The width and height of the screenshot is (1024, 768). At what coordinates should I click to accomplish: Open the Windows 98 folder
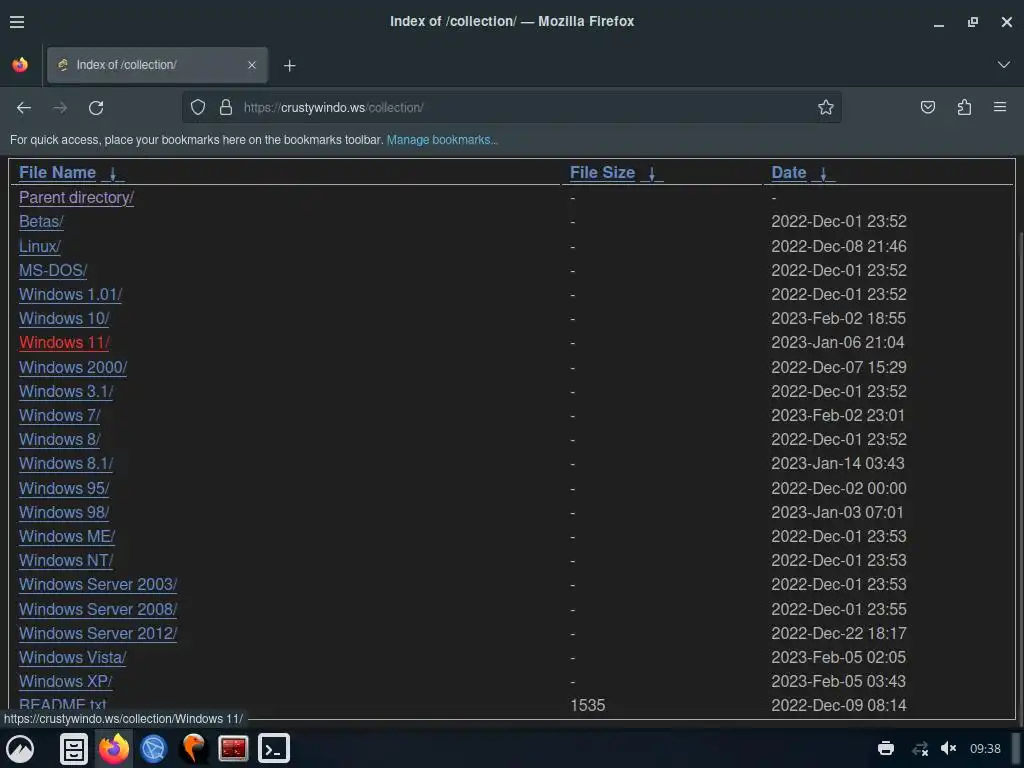64,513
